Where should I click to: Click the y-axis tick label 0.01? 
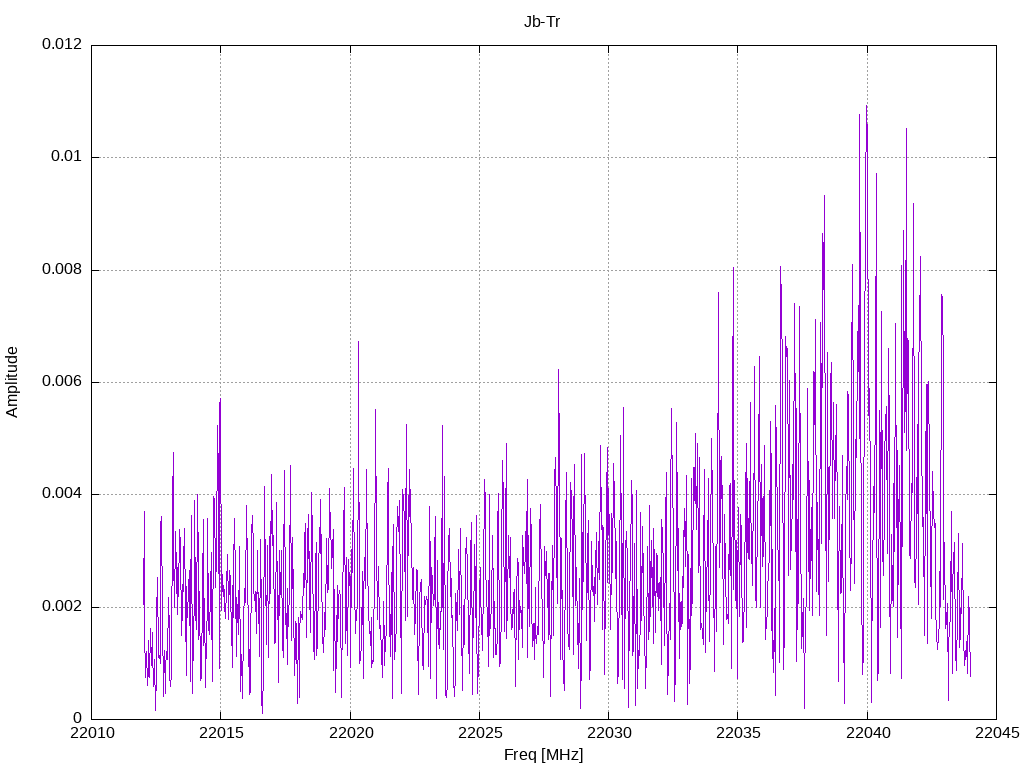[67, 157]
